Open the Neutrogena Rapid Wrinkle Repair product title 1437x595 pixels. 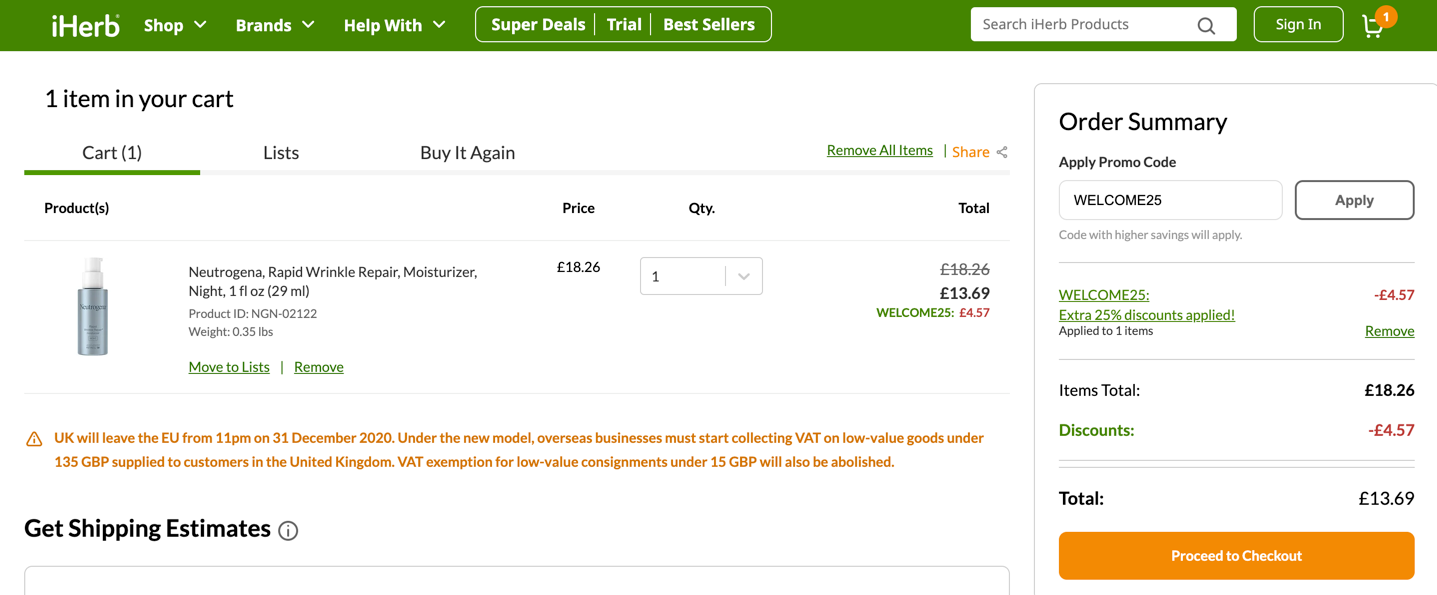pos(333,281)
